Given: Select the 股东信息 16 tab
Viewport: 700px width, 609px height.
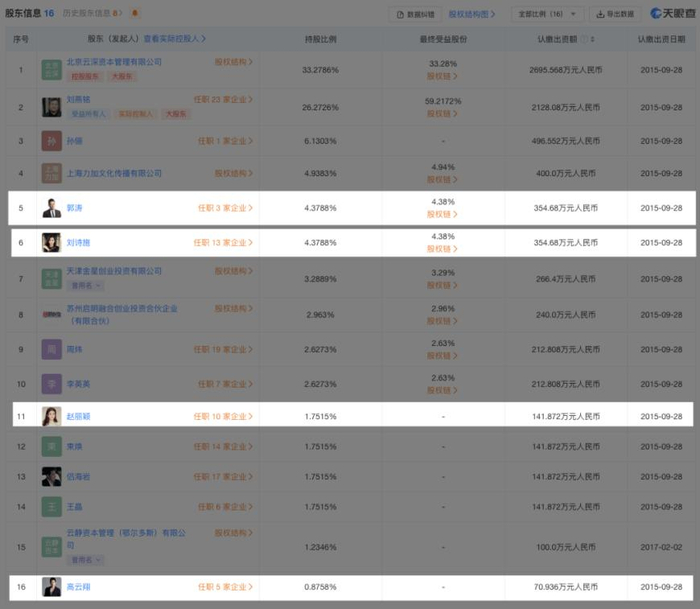Looking at the screenshot, I should coord(29,13).
